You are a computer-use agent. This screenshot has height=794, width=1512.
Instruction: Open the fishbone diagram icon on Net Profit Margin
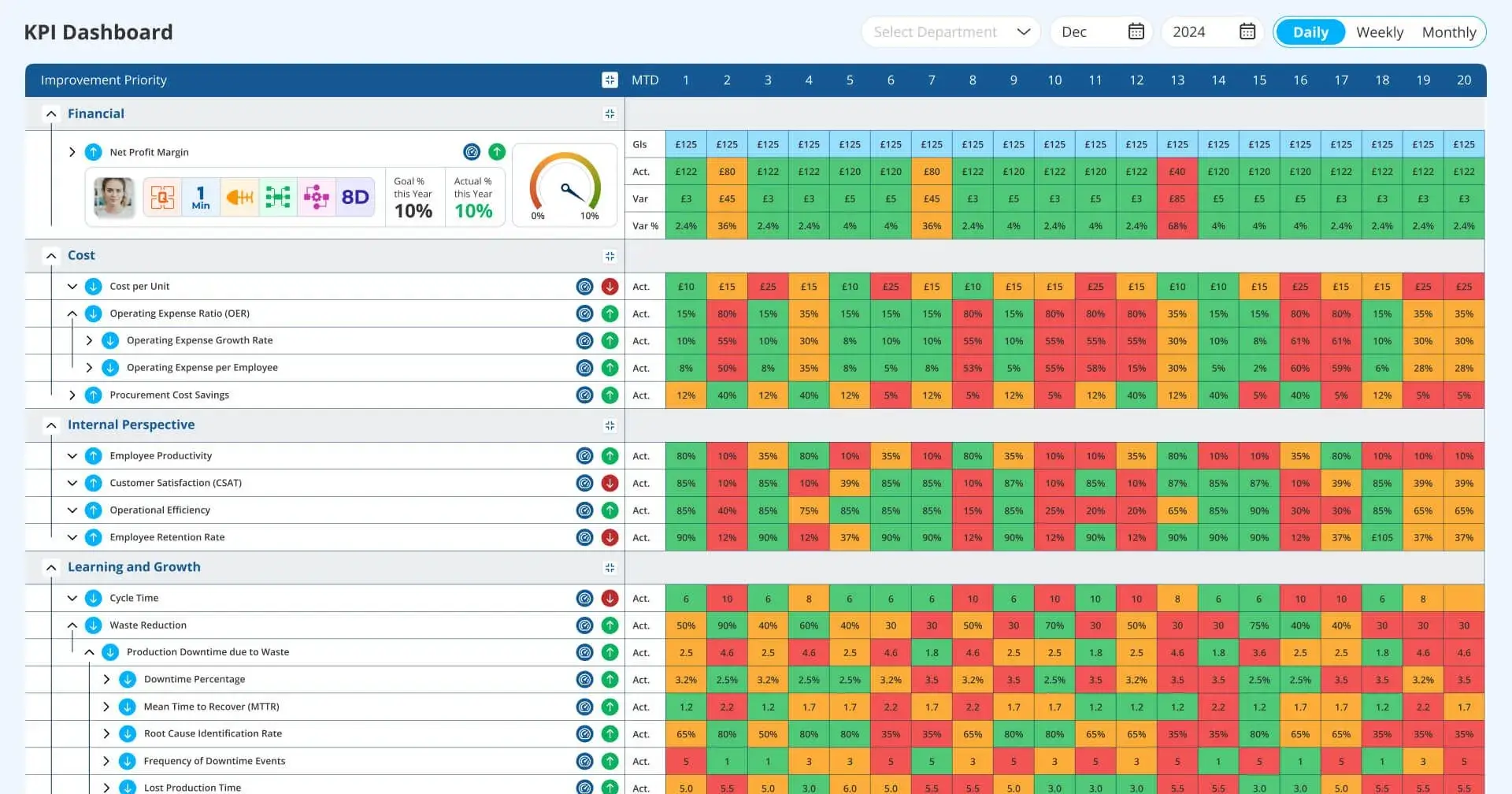click(x=239, y=197)
